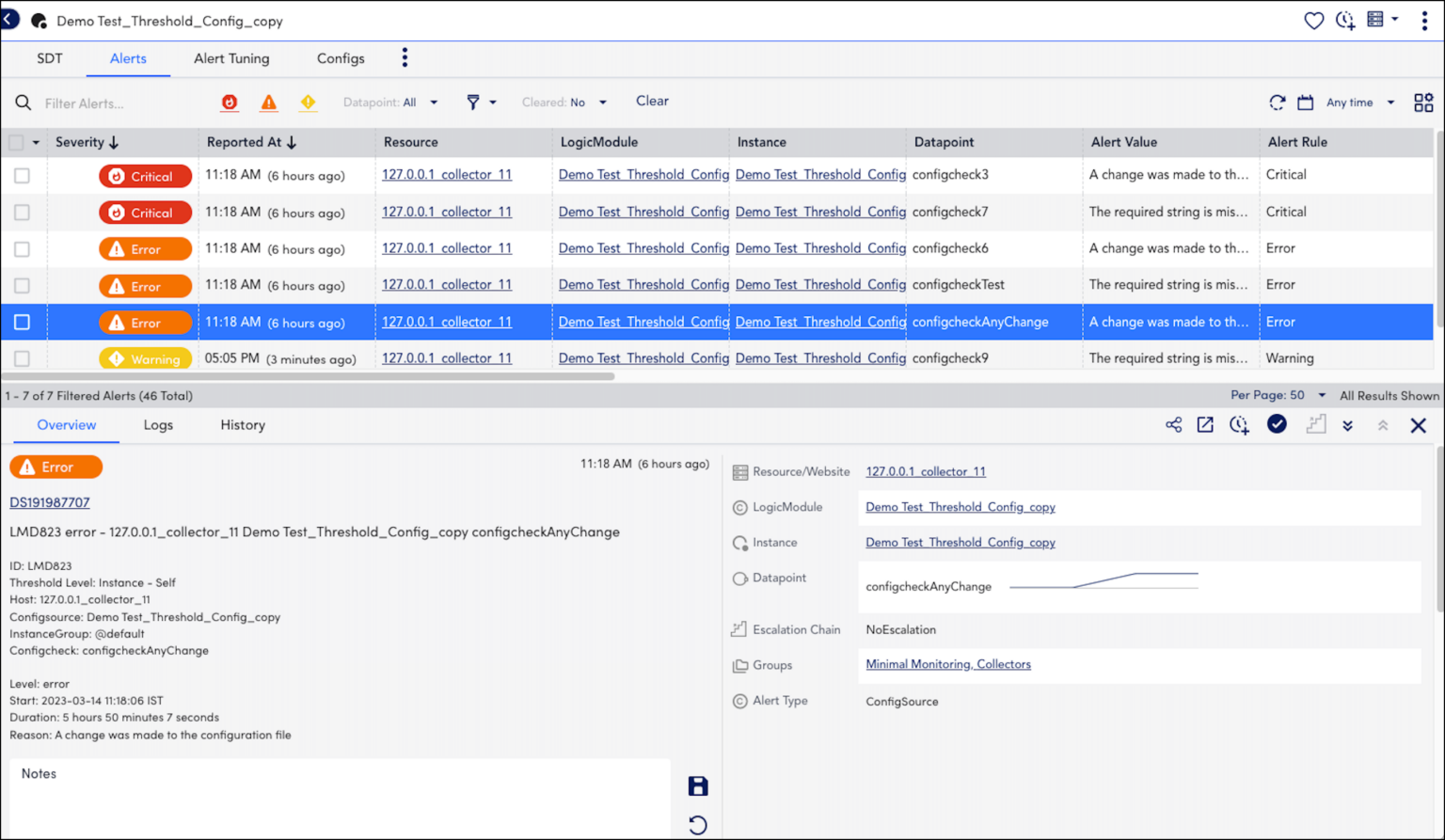The width and height of the screenshot is (1445, 840).
Task: Open alert in new window icon
Action: (1205, 425)
